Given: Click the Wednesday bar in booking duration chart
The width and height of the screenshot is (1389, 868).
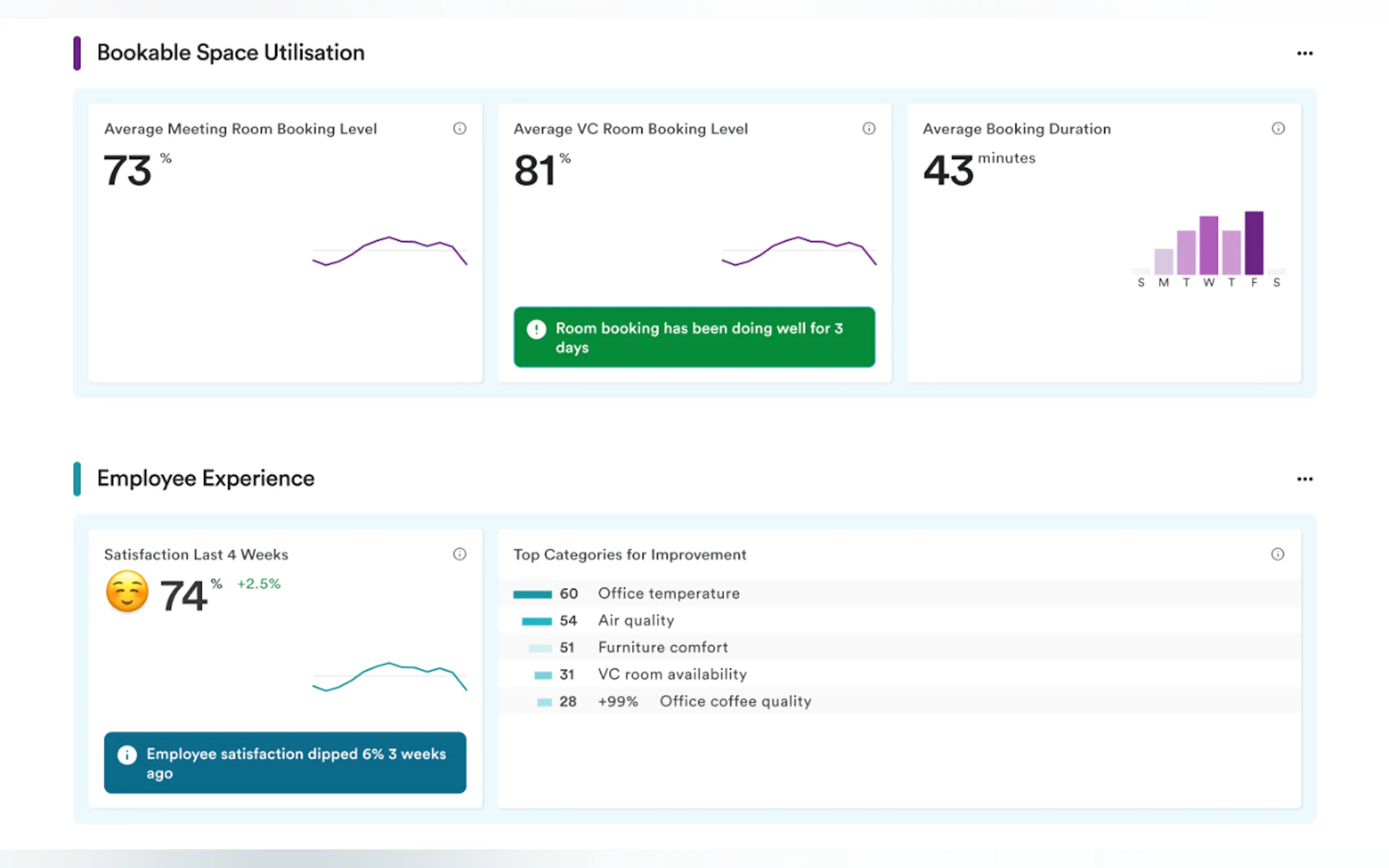Looking at the screenshot, I should click(x=1208, y=246).
